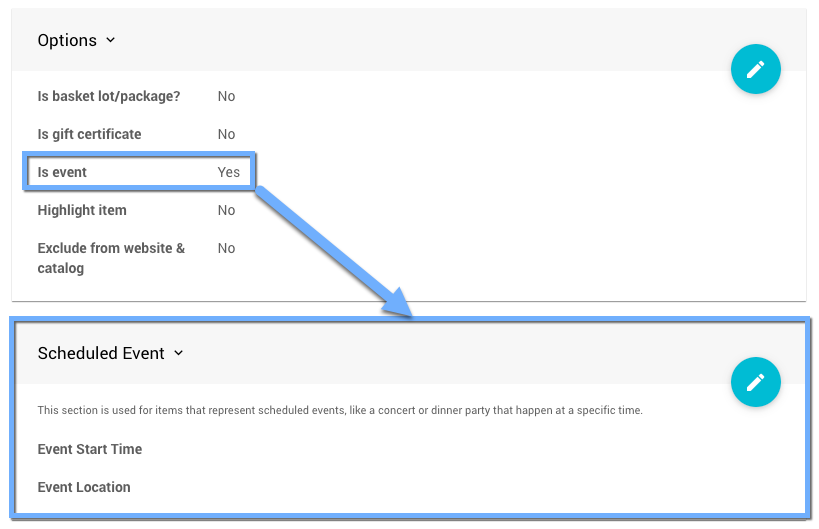Click the Scheduled Event section title
The image size is (819, 529).
[x=100, y=353]
